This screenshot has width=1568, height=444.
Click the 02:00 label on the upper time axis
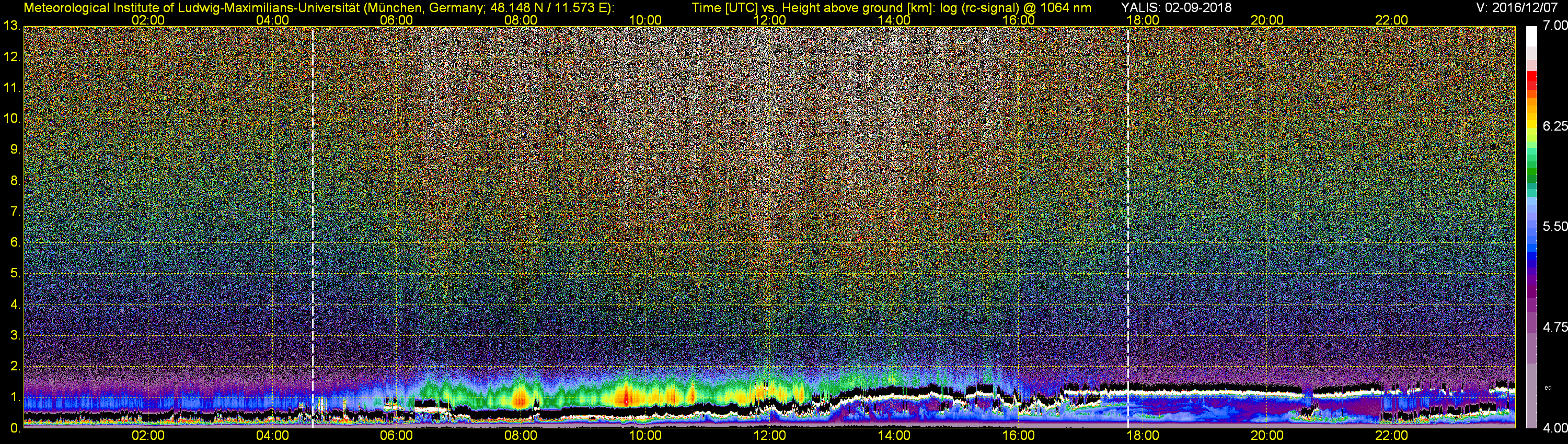pos(148,20)
